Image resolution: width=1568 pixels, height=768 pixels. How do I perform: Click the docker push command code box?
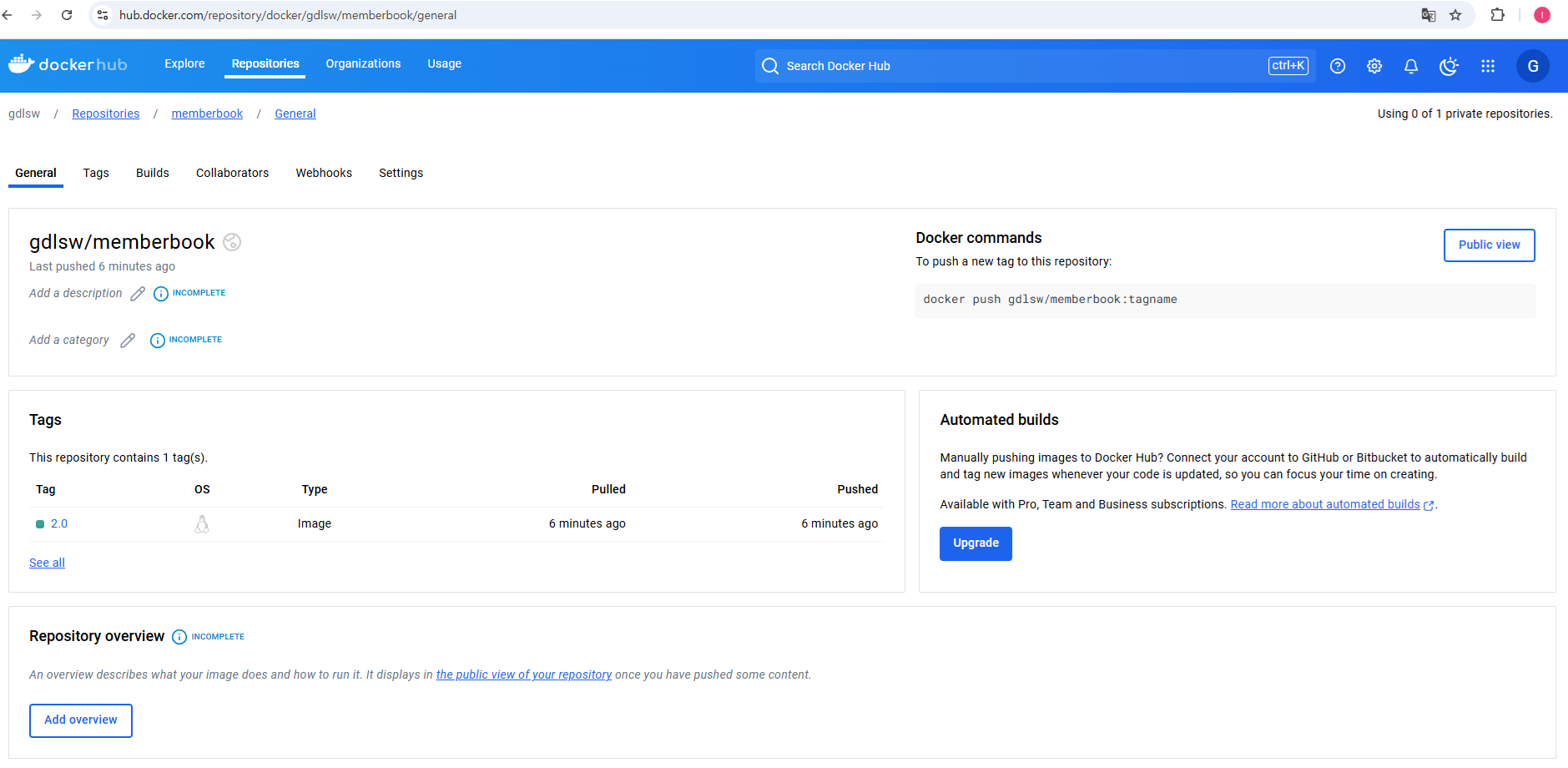[1225, 301]
